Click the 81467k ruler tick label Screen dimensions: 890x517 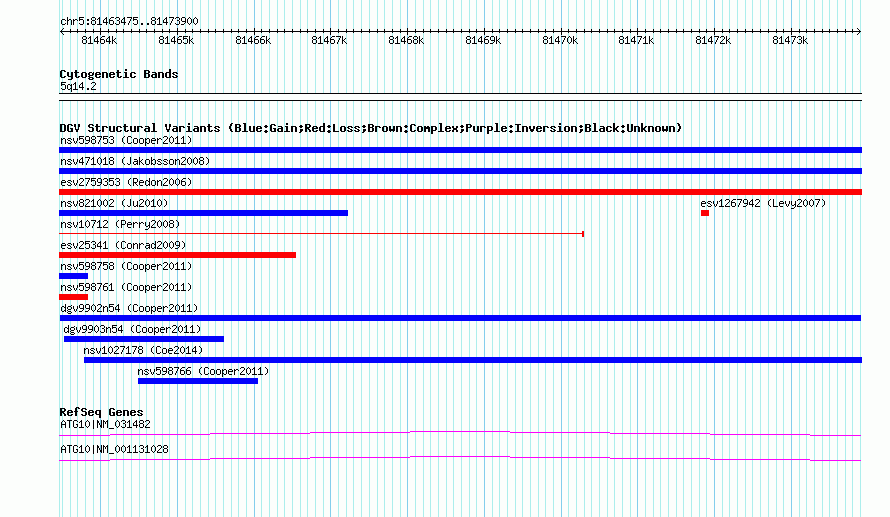click(x=329, y=40)
